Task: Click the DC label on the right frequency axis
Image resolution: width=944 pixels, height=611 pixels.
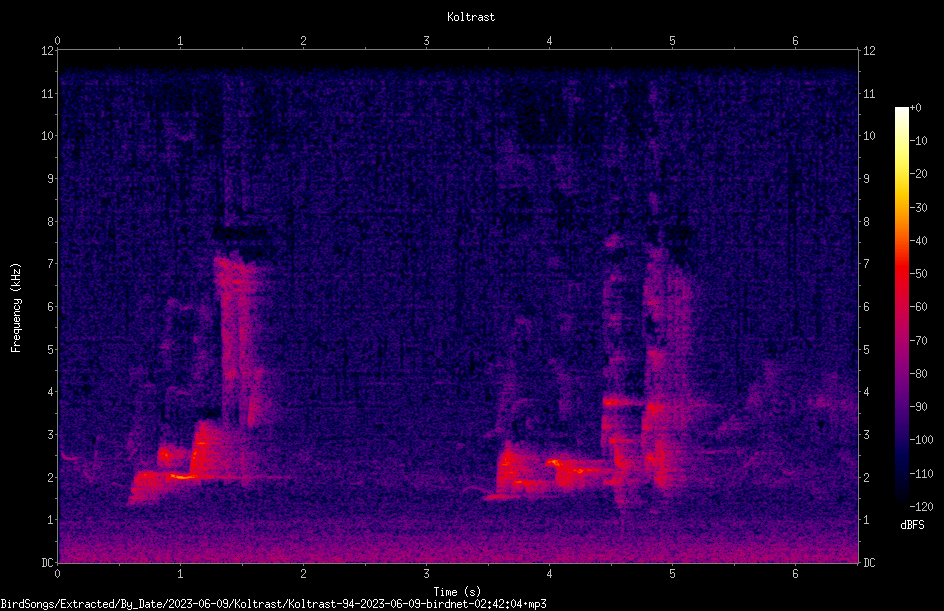Action: pos(869,563)
